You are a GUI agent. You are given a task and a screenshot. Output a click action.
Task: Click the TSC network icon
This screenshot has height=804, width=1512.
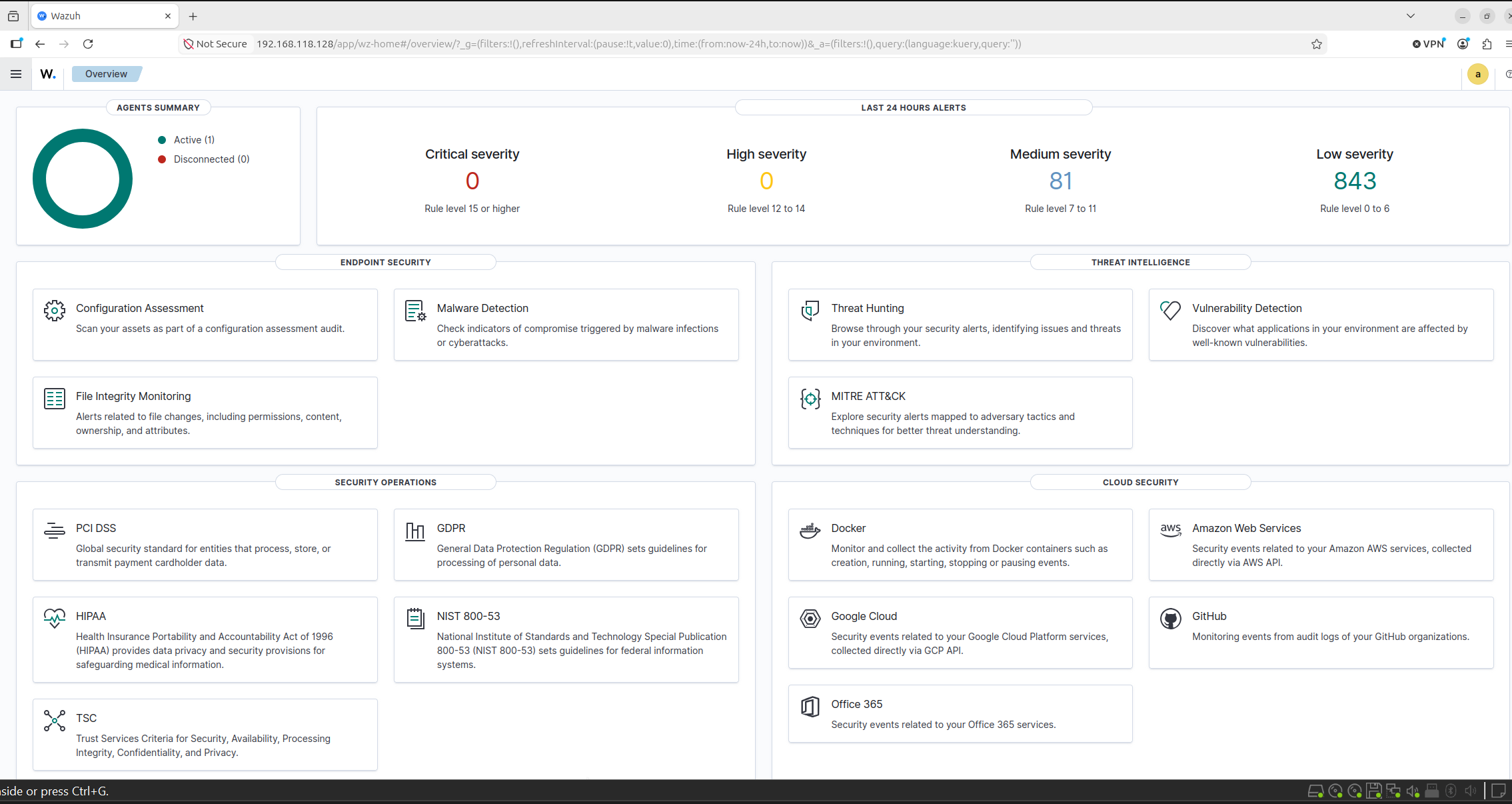55,720
